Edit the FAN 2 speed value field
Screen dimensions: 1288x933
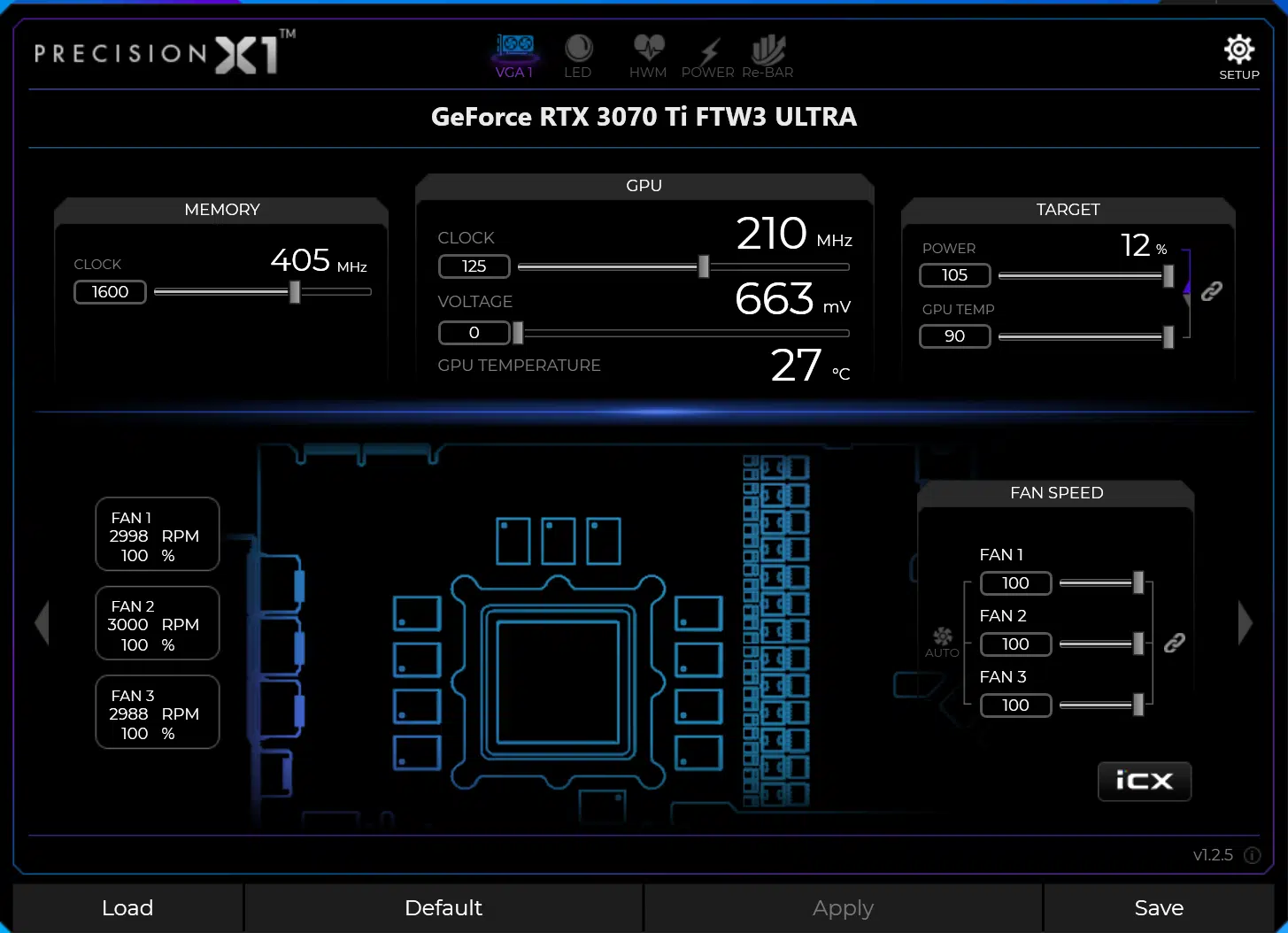point(1015,644)
